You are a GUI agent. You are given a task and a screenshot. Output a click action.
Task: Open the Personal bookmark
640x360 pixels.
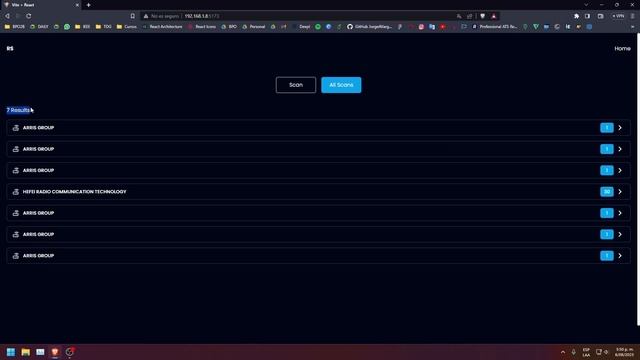[254, 27]
